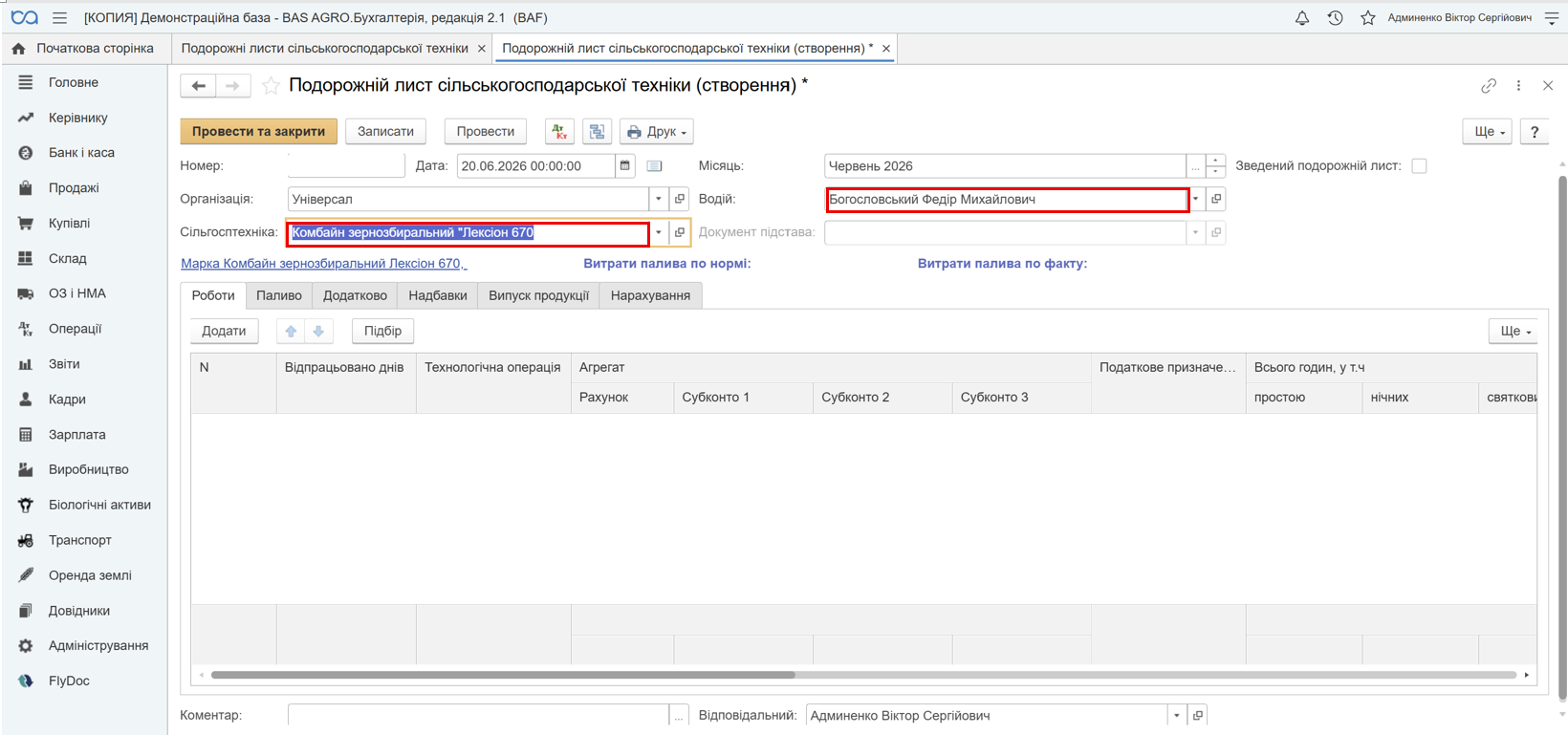Screen dimensions: 1568x735
Task: Open the Водій record in a form
Action: [1216, 200]
